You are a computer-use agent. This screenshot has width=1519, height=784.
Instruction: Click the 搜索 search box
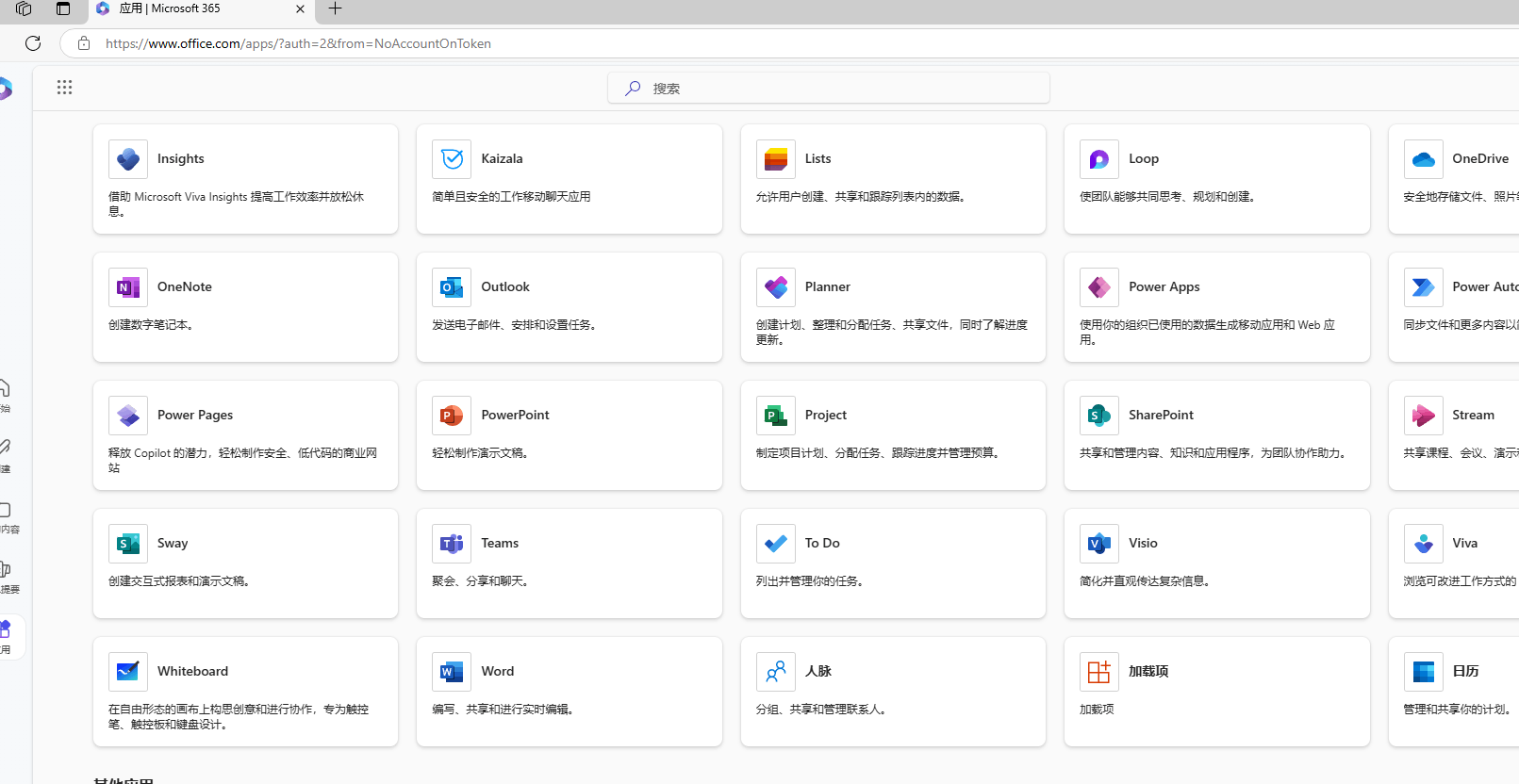click(829, 88)
